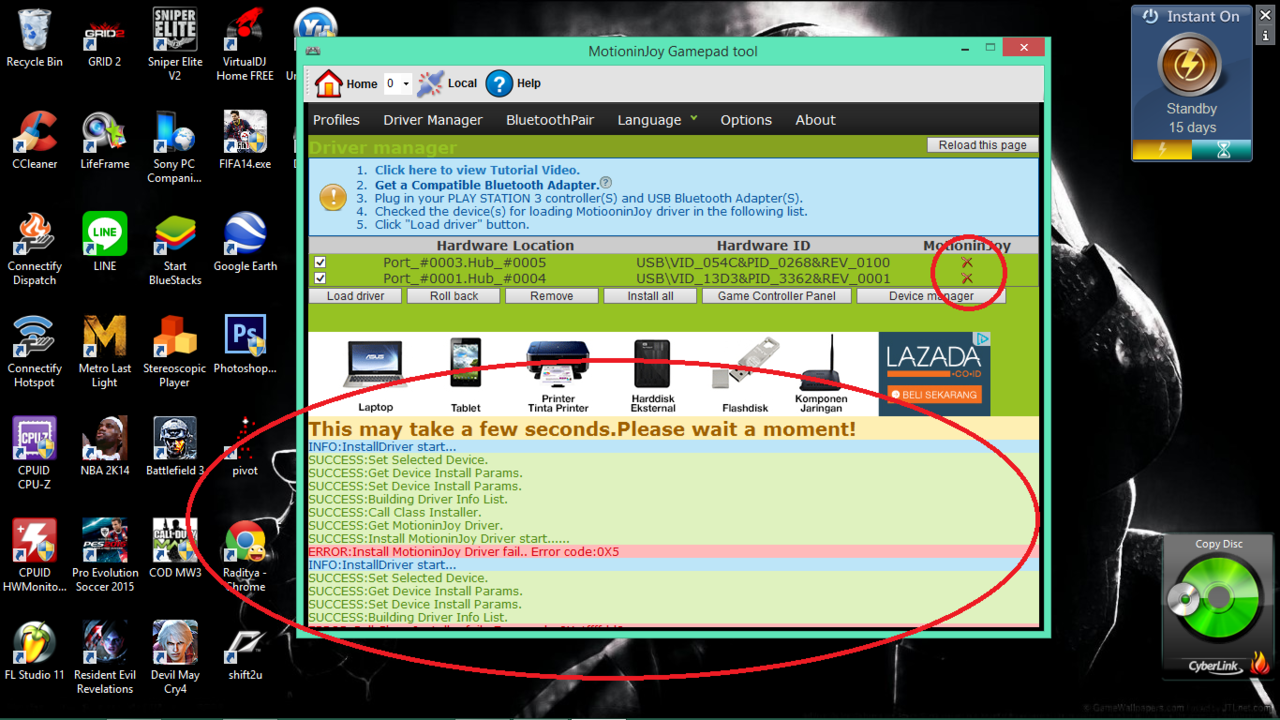Click the Komponen Jaringan ad thumbnail
Viewport: 1280px width, 720px height.
point(821,375)
